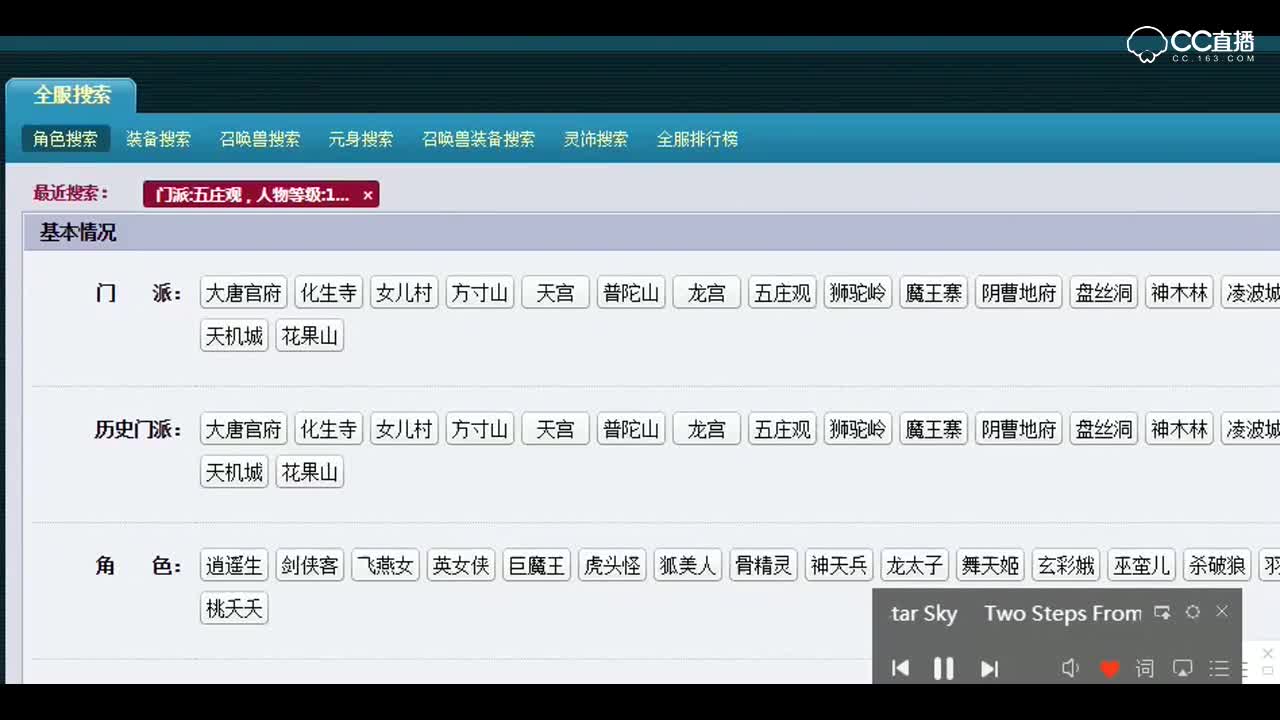This screenshot has width=1280, height=720.
Task: Open the volume control in the music player
Action: click(x=1070, y=668)
